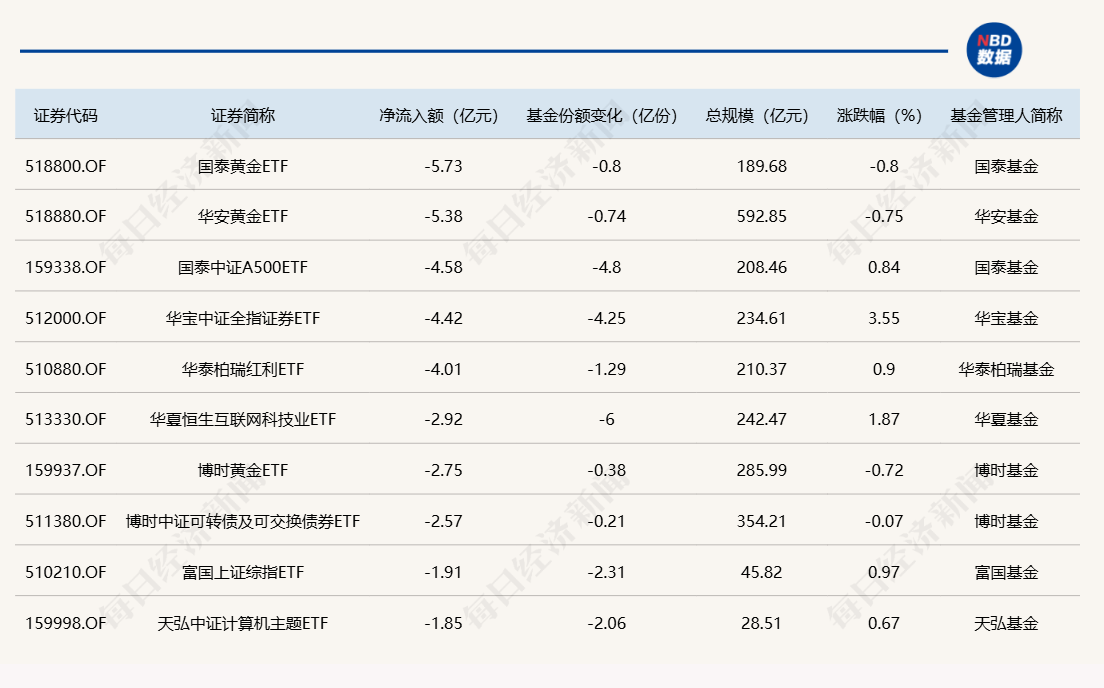The width and height of the screenshot is (1104, 688).
Task: Select the 华夏恒生互联网科技业ETF name cell
Action: [243, 419]
